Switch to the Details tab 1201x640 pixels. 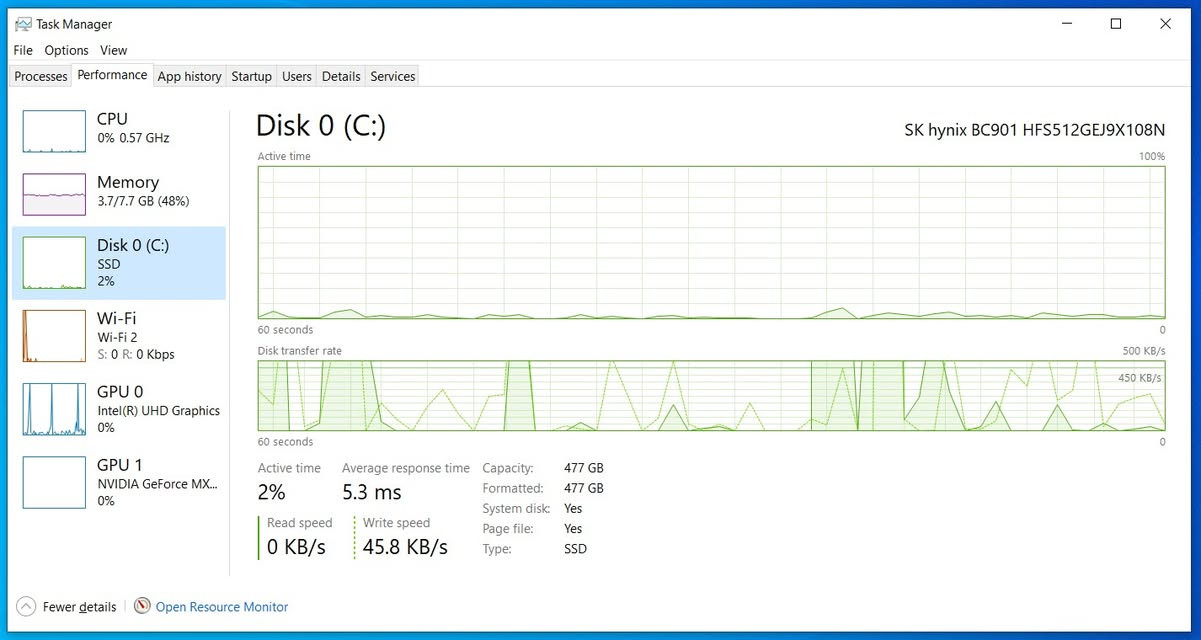pos(341,76)
